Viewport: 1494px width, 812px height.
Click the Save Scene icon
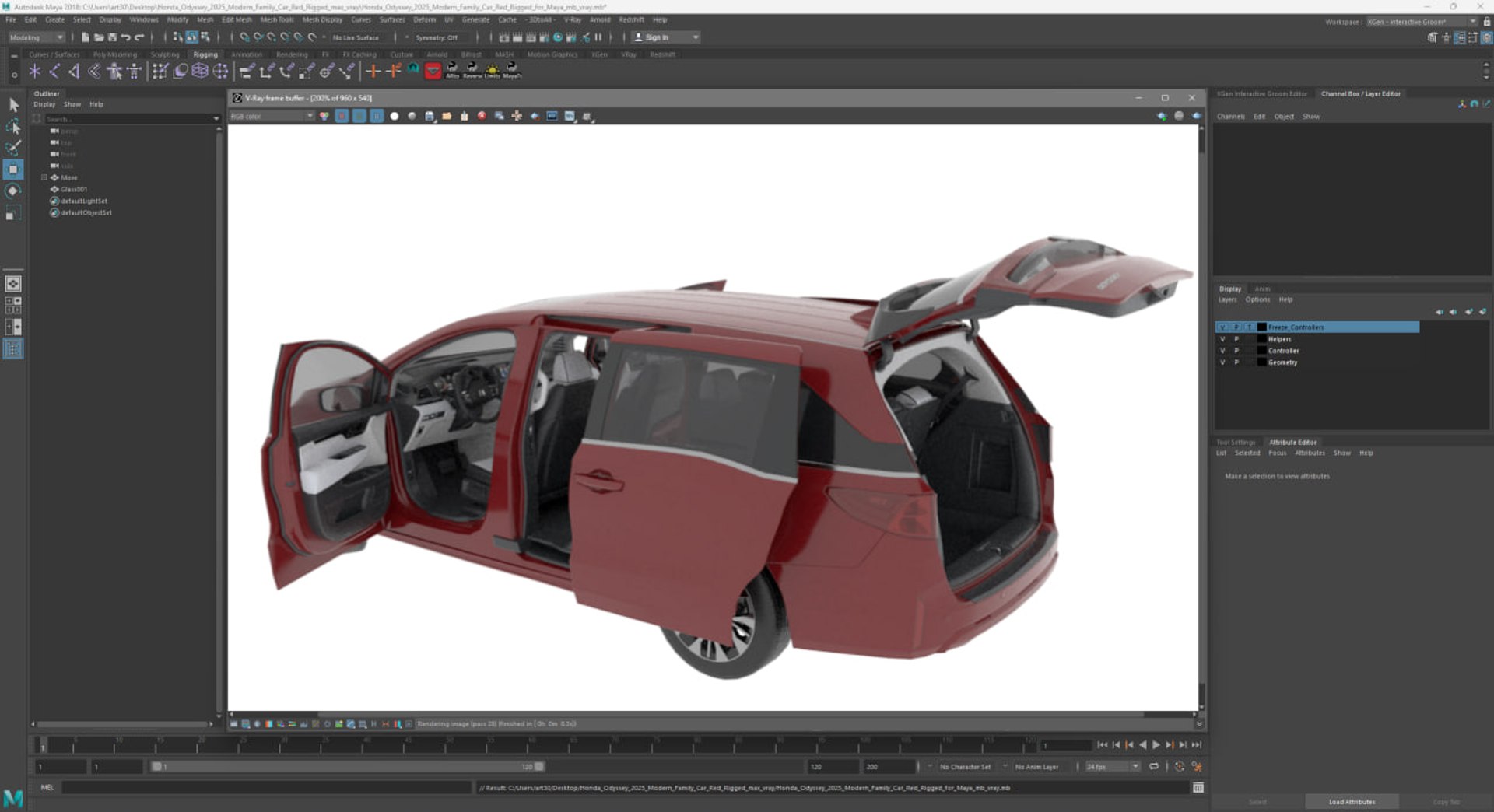point(112,37)
